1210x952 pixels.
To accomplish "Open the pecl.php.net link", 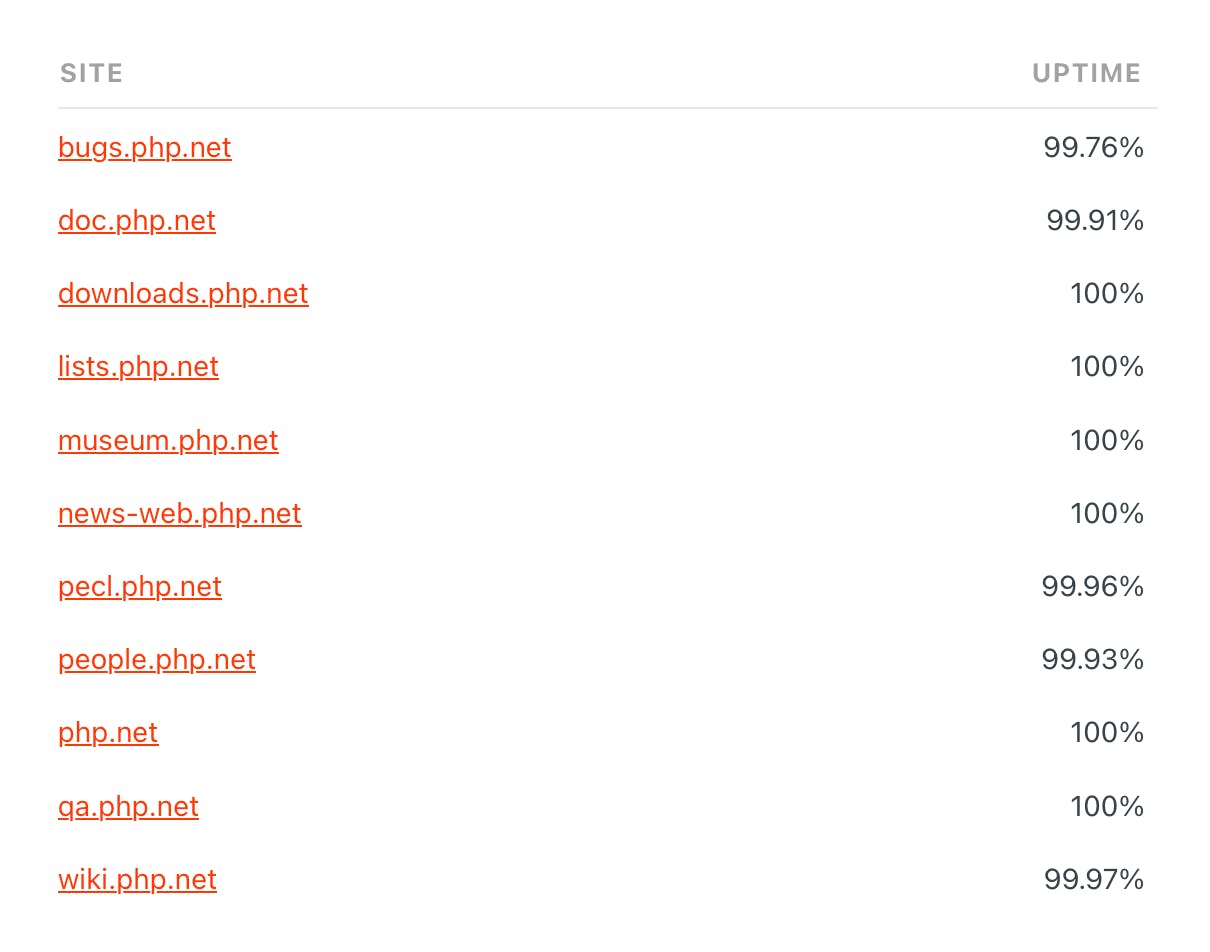I will 140,587.
